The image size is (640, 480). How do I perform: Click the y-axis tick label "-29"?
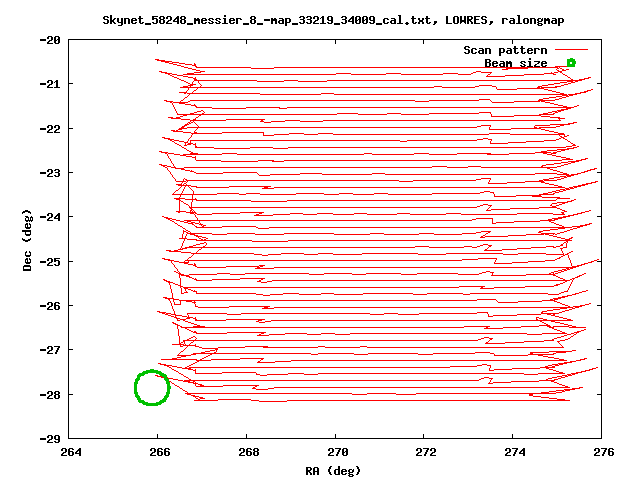click(50, 439)
